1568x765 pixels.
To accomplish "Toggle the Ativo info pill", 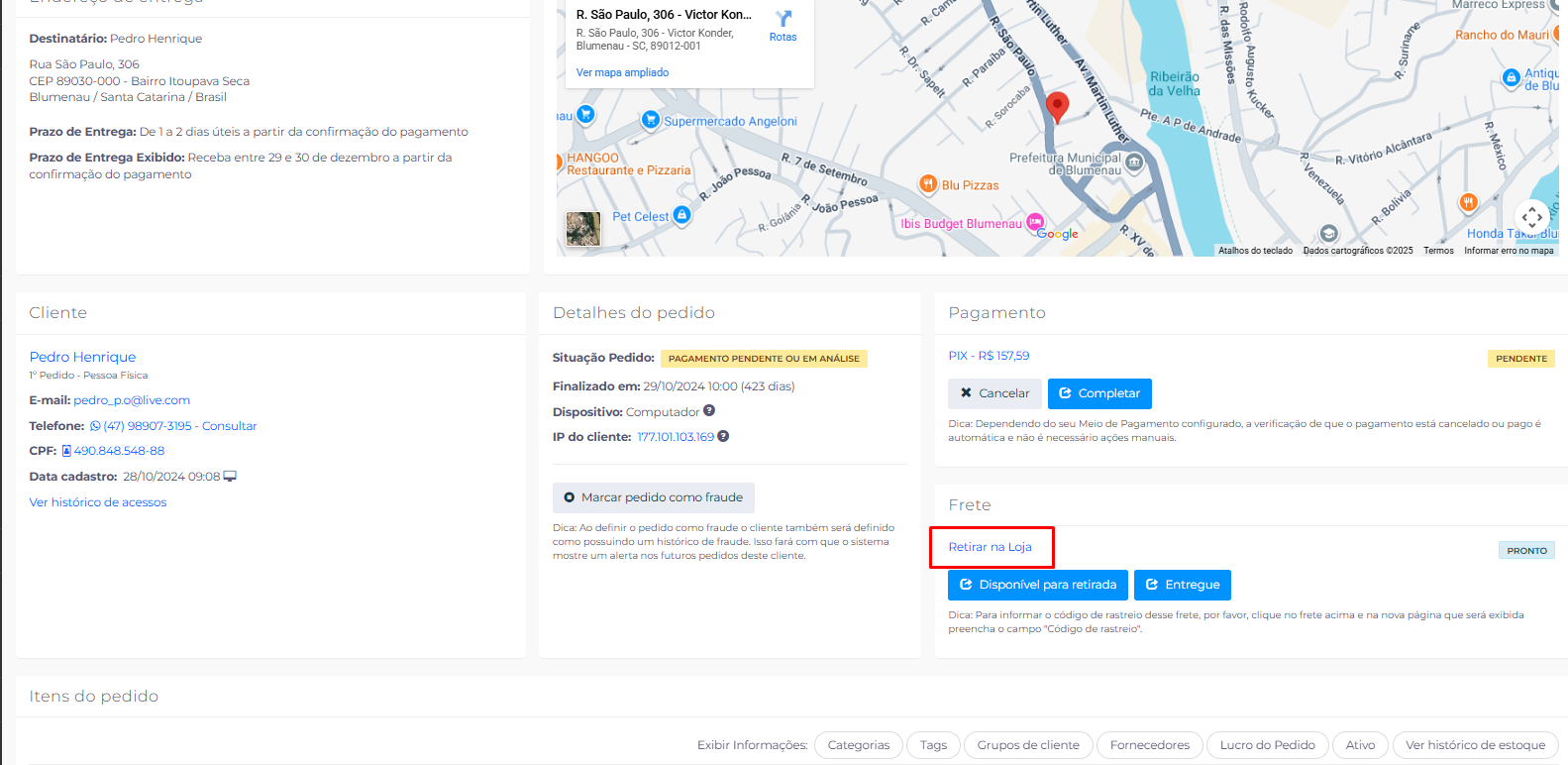I will (1360, 745).
